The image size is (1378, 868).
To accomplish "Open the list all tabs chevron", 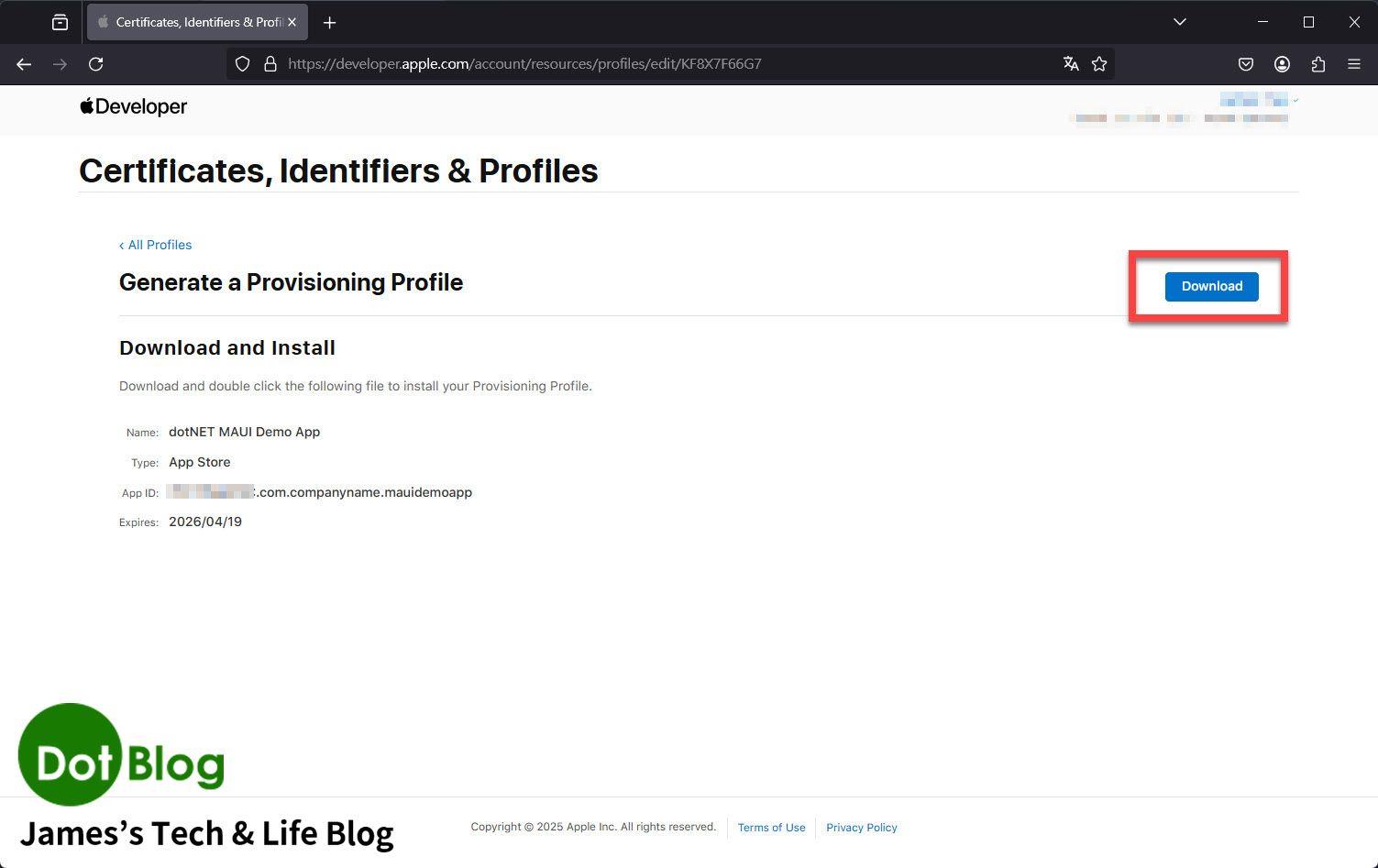I will tap(1180, 22).
